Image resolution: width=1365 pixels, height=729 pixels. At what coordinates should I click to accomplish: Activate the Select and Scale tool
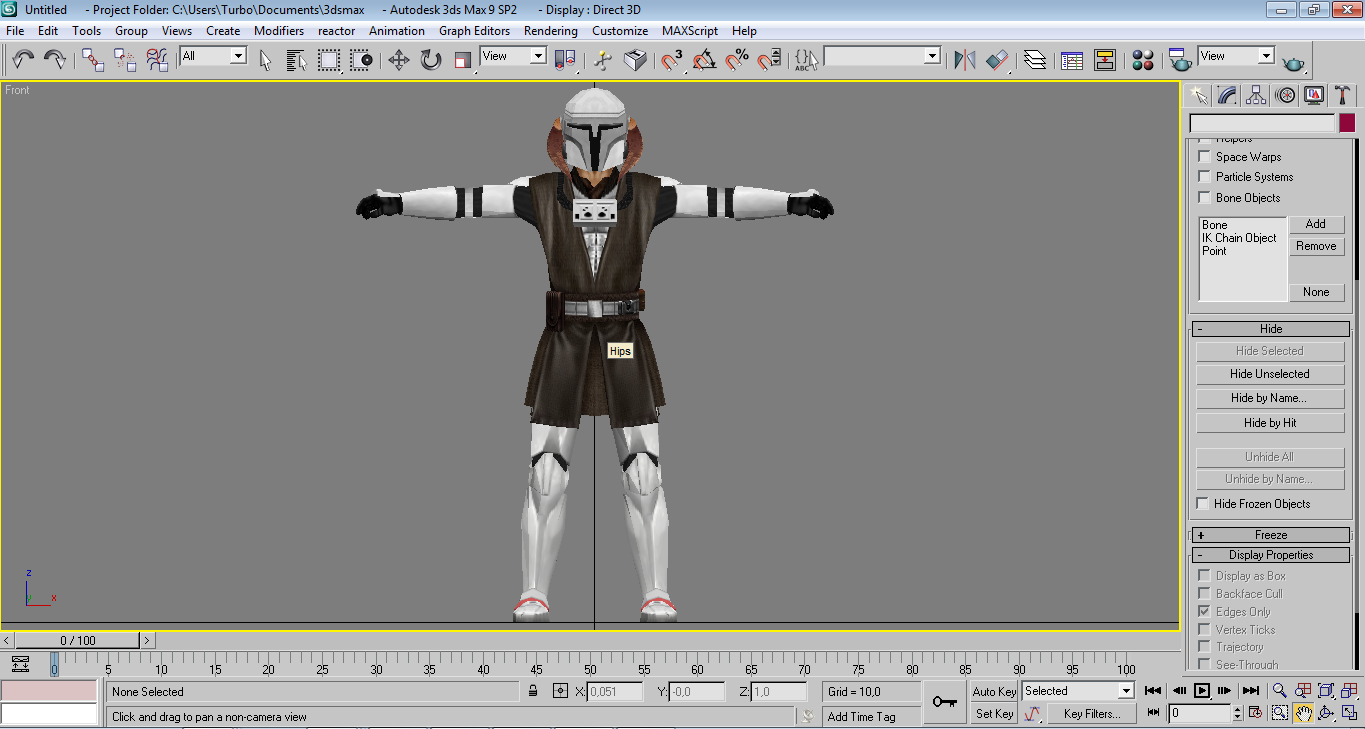(x=462, y=60)
